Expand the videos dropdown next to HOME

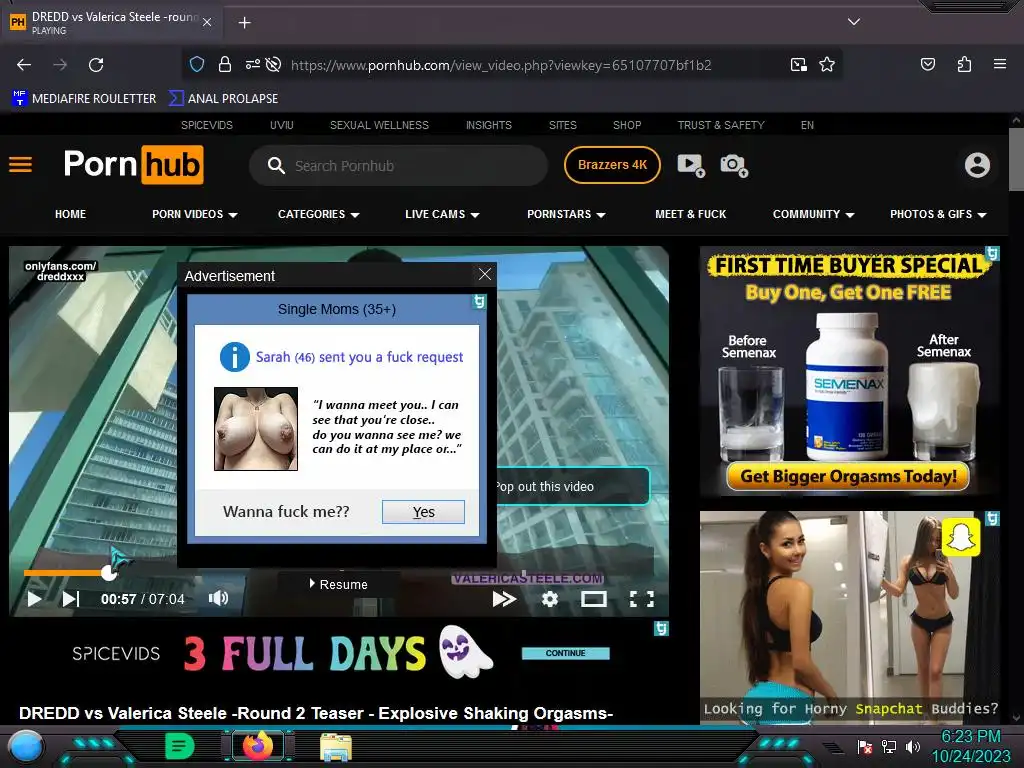click(195, 214)
